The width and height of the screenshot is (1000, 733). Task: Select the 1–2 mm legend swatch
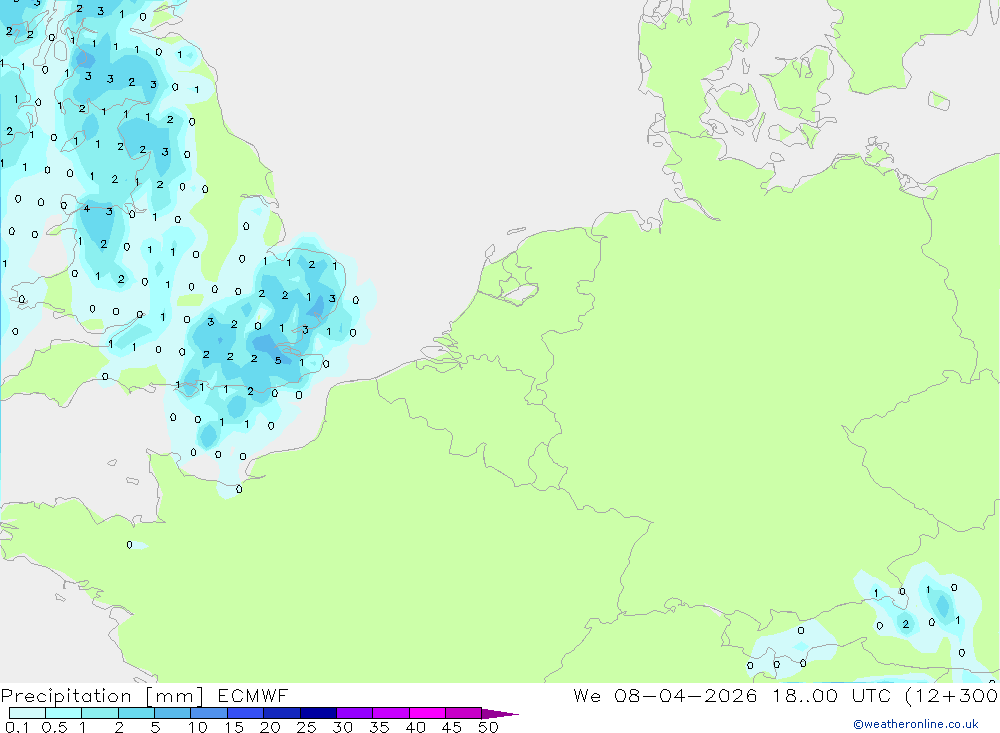[x=99, y=713]
